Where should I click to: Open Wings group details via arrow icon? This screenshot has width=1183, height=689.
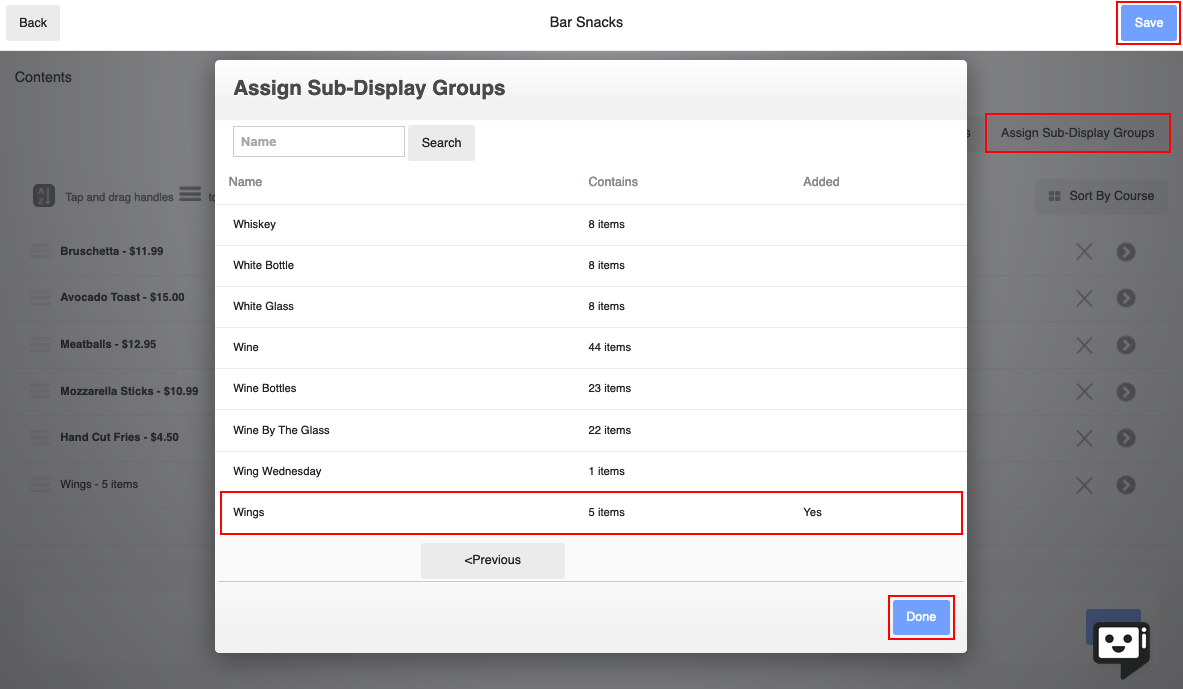(x=1126, y=485)
